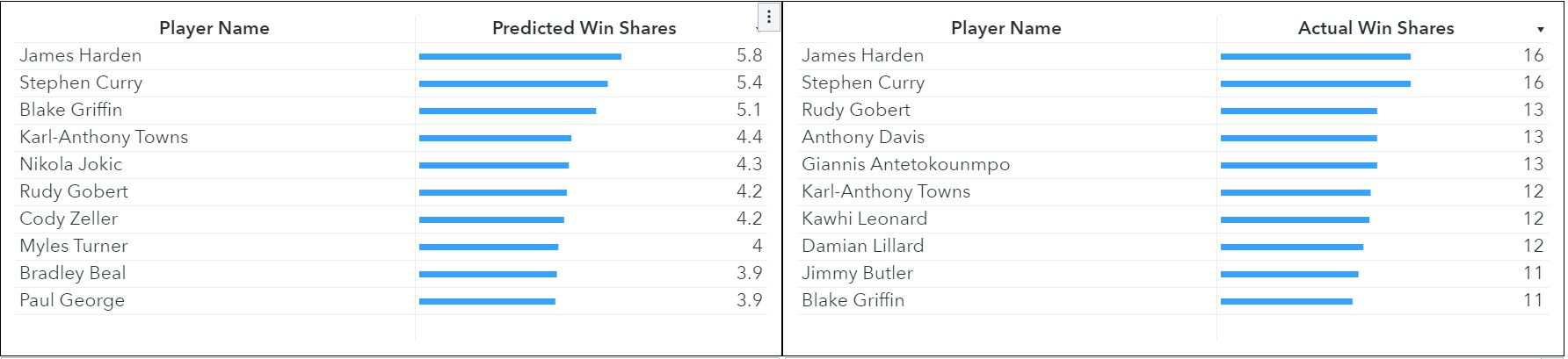
Task: Open the three-dot options menu
Action: tap(768, 17)
